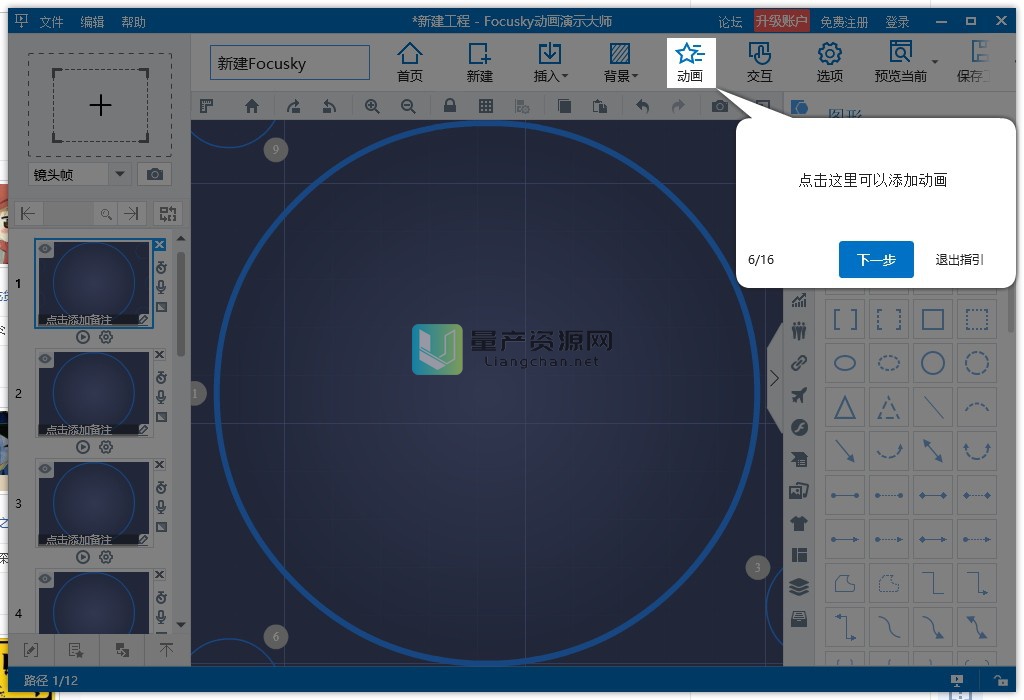
Task: Expand the 插入 insert dropdown
Action: coord(565,76)
